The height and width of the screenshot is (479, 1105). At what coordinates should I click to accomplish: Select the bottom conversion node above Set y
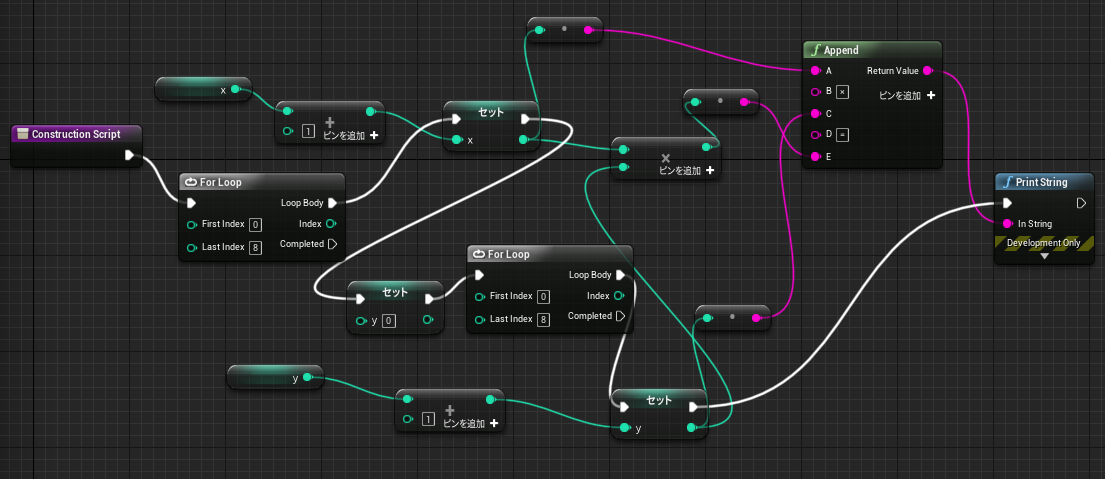pyautogui.click(x=732, y=318)
